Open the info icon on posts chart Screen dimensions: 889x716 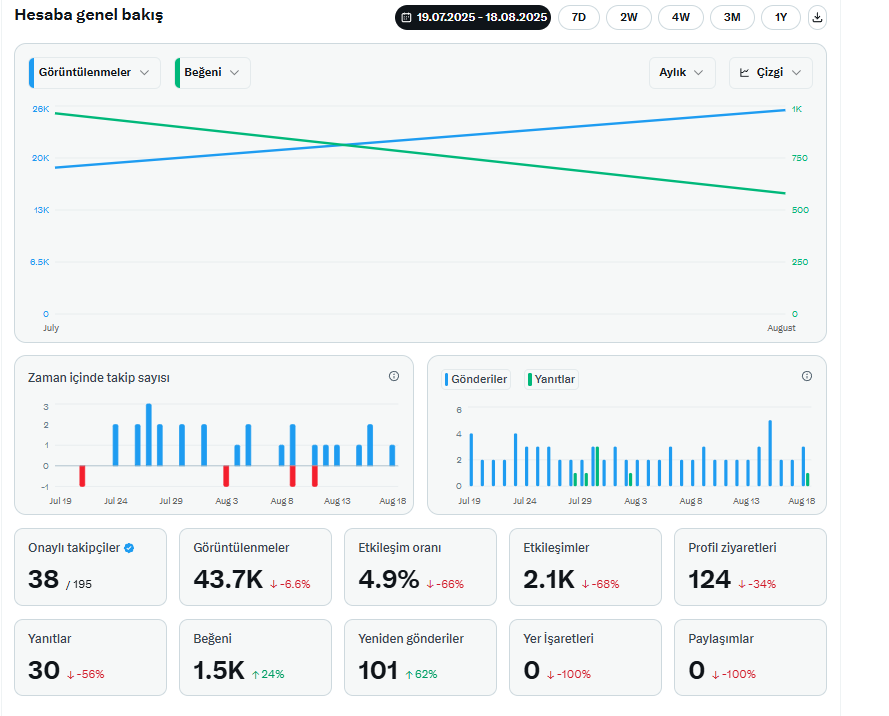click(806, 376)
